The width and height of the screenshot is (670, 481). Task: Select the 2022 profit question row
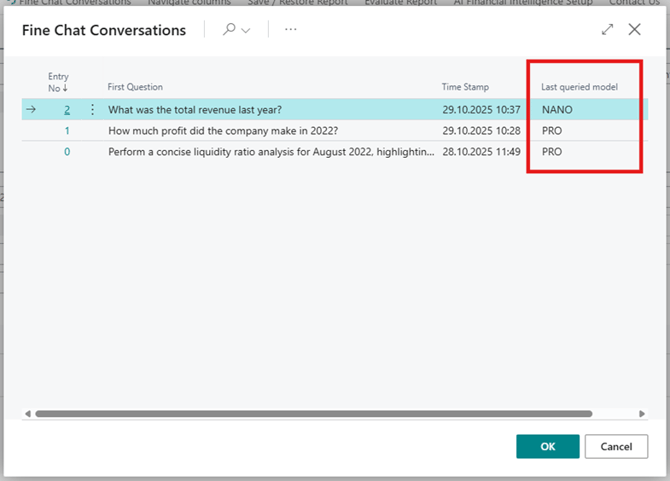(230, 131)
